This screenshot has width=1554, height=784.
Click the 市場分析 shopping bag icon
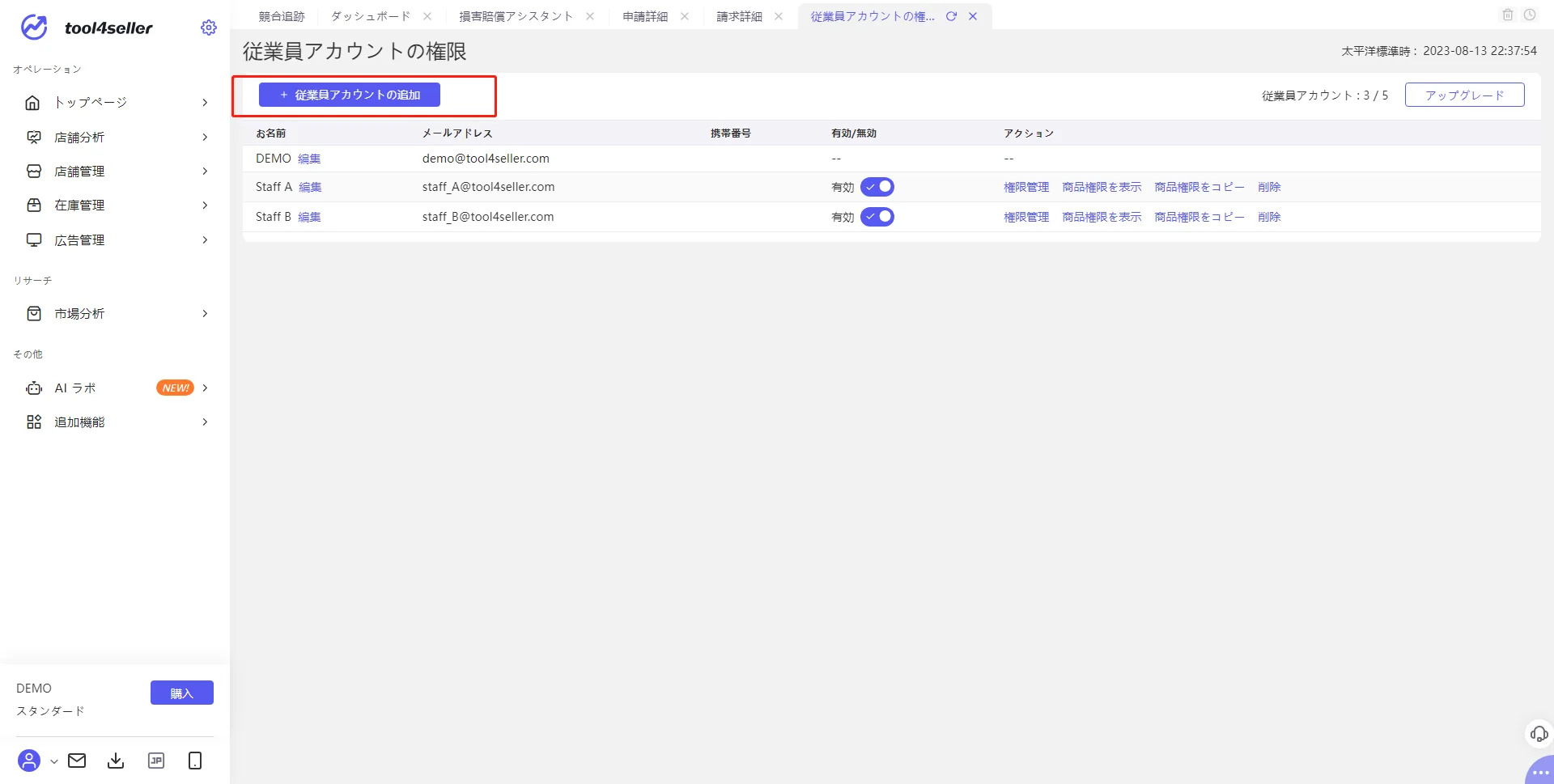[34, 314]
